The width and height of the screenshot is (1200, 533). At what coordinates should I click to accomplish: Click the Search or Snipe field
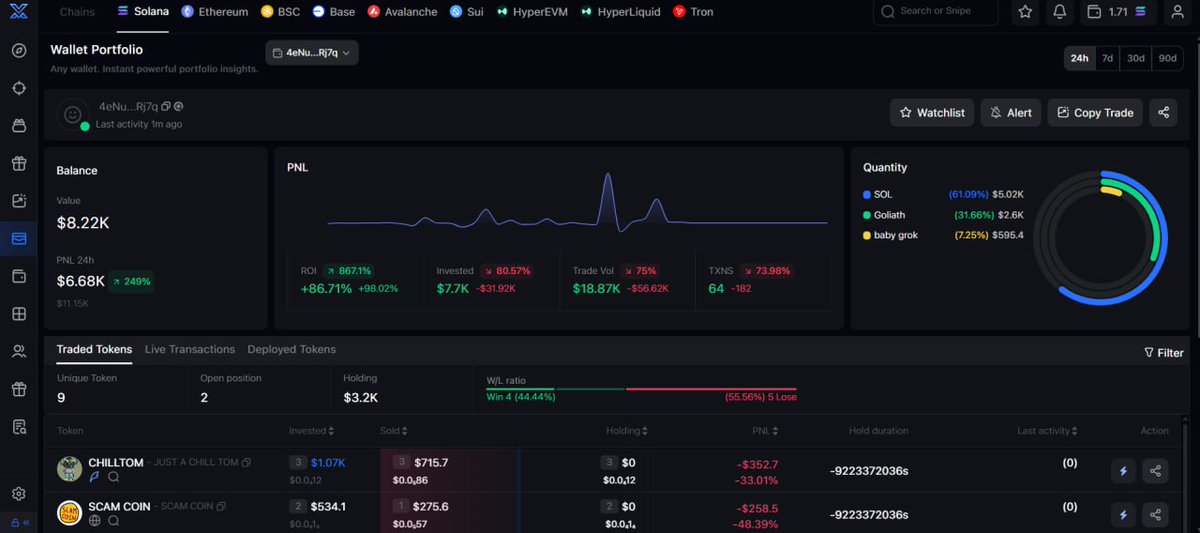point(935,12)
